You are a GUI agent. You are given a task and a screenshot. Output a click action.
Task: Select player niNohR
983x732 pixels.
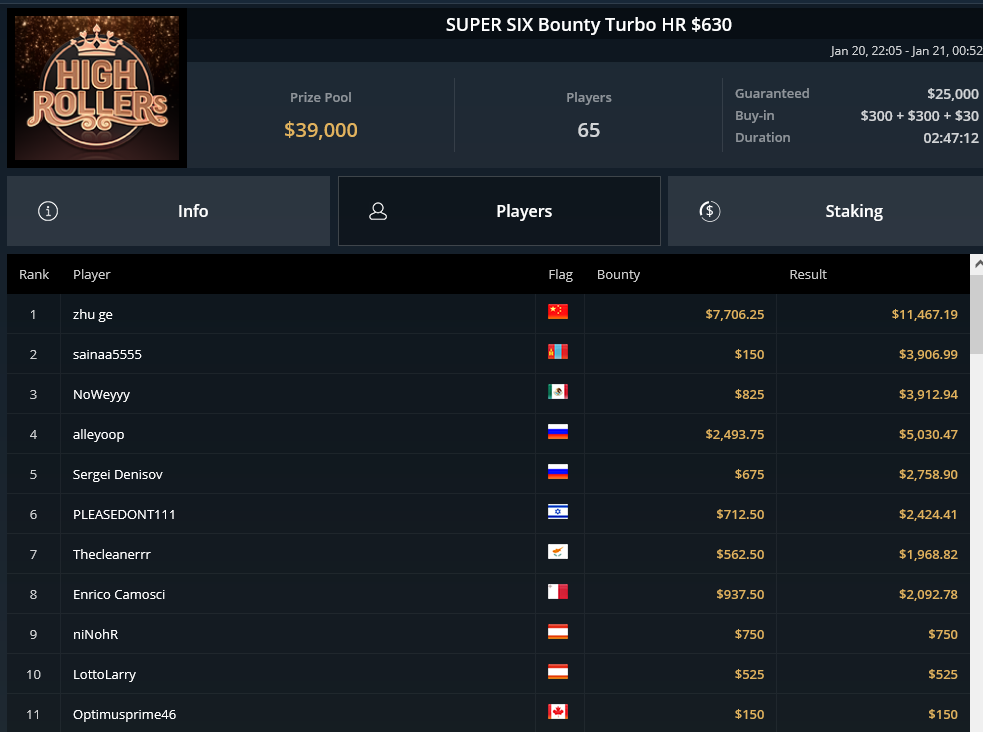[95, 635]
